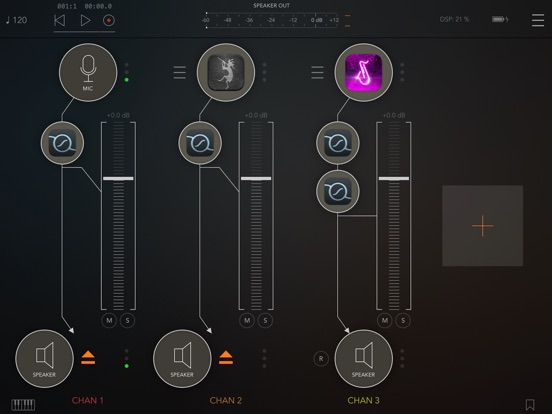Expand the orange eject arrow on Chan 1

coord(88,358)
